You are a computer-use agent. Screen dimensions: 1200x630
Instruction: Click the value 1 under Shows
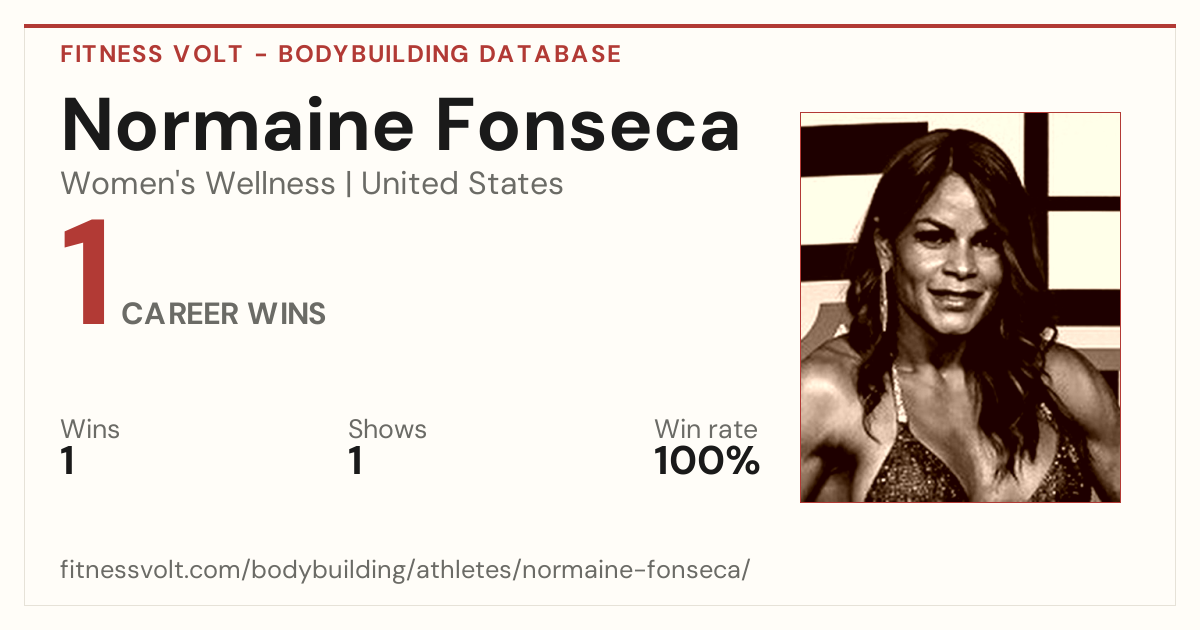pos(355,462)
